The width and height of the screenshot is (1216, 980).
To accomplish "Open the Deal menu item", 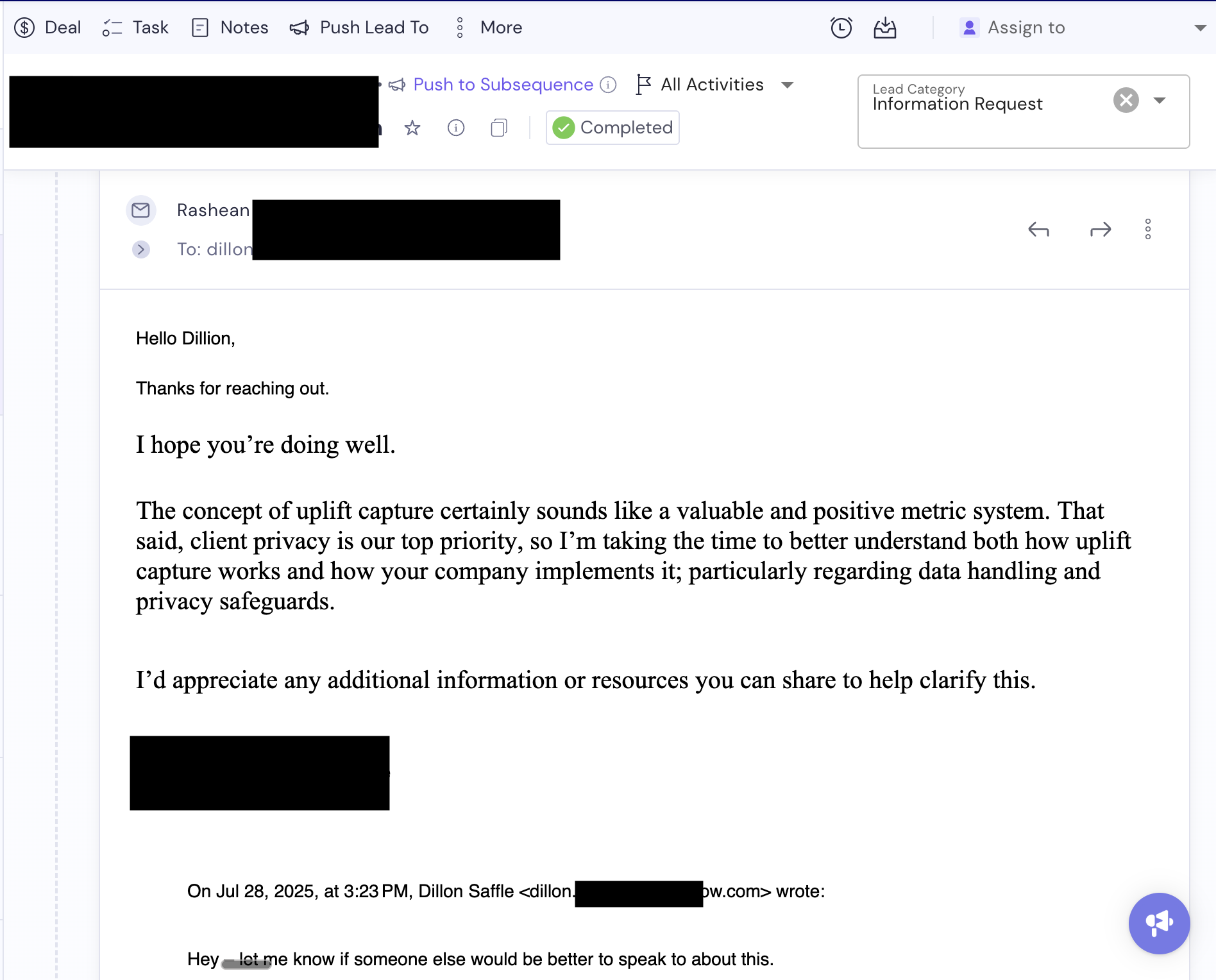I will click(x=48, y=28).
